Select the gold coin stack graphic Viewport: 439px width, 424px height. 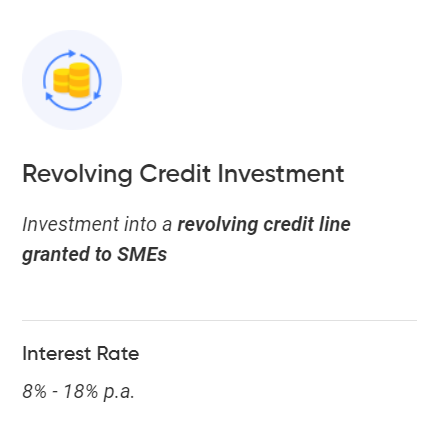pos(72,80)
